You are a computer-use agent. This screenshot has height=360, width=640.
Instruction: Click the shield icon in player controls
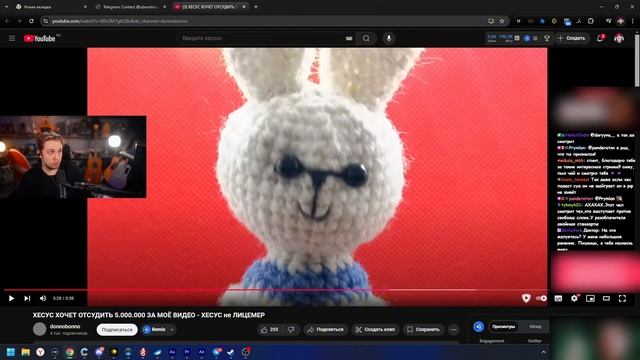526,298
